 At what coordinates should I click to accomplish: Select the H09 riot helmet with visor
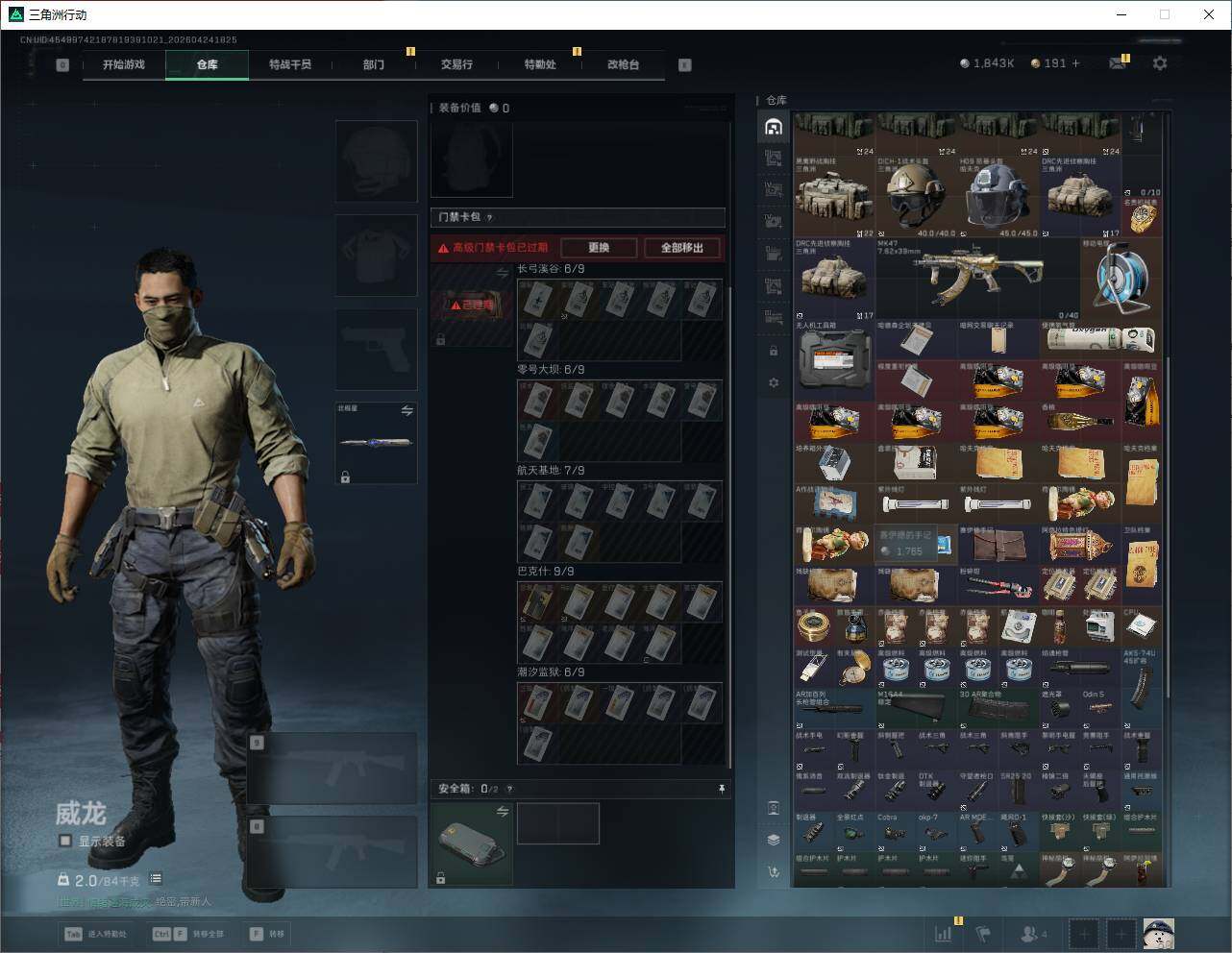click(998, 196)
